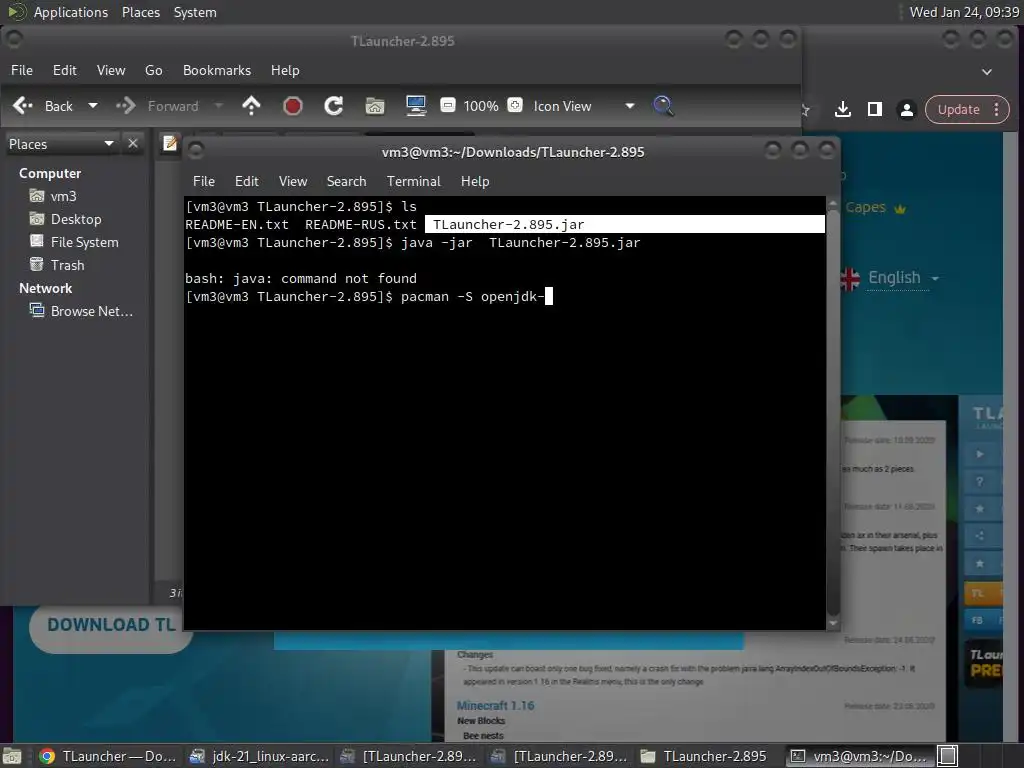Open the Applications menu in top panel
The width and height of the screenshot is (1024, 768).
click(x=71, y=12)
